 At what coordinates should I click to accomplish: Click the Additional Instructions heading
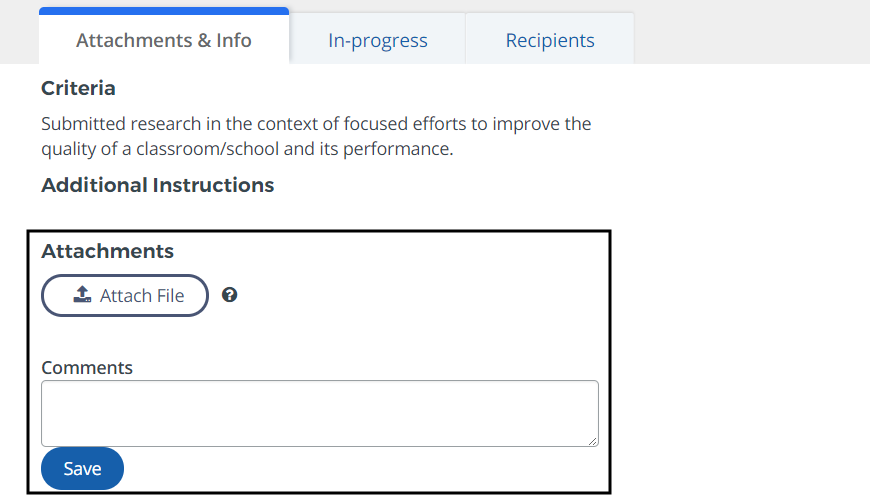(157, 185)
